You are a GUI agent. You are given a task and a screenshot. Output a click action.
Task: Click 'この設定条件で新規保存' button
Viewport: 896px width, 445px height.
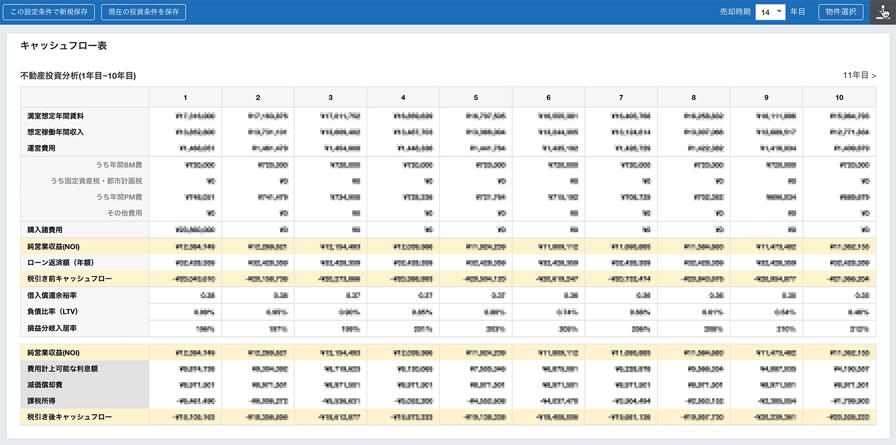(x=49, y=12)
